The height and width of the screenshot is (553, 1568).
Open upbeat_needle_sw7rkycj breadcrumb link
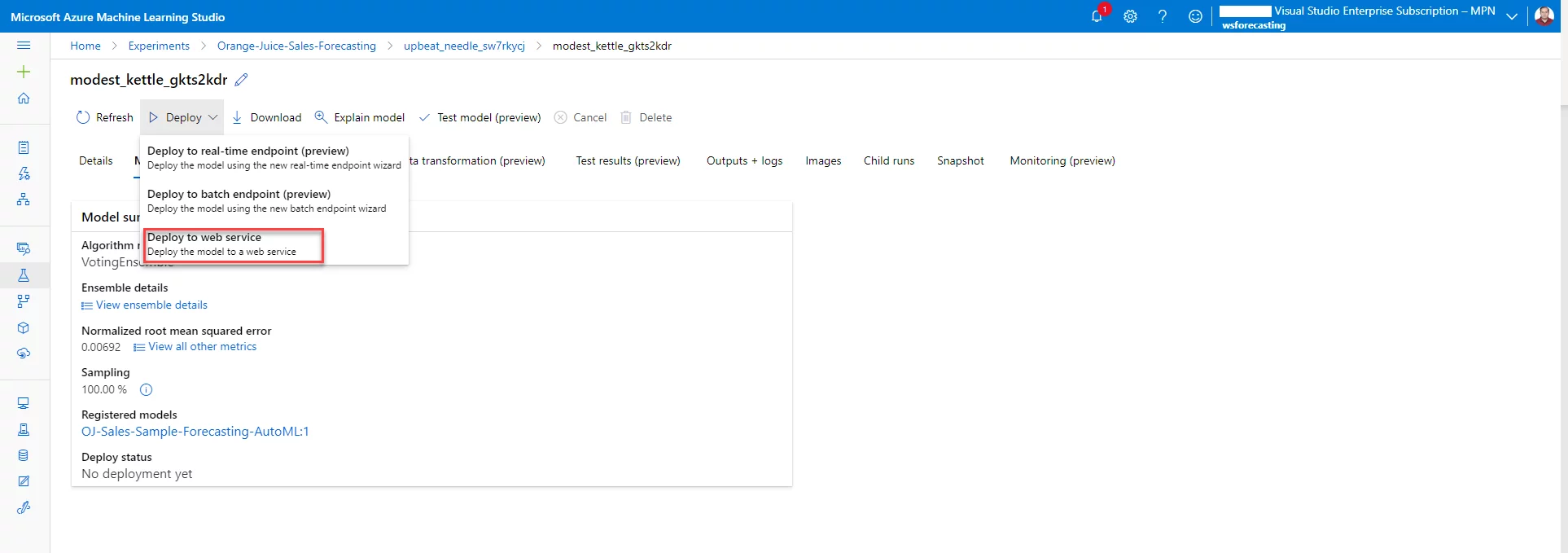click(x=464, y=46)
